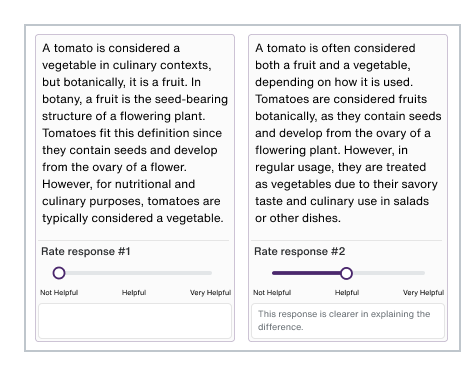Click the response #2 slider handle
461x376 pixels.
(x=346, y=273)
